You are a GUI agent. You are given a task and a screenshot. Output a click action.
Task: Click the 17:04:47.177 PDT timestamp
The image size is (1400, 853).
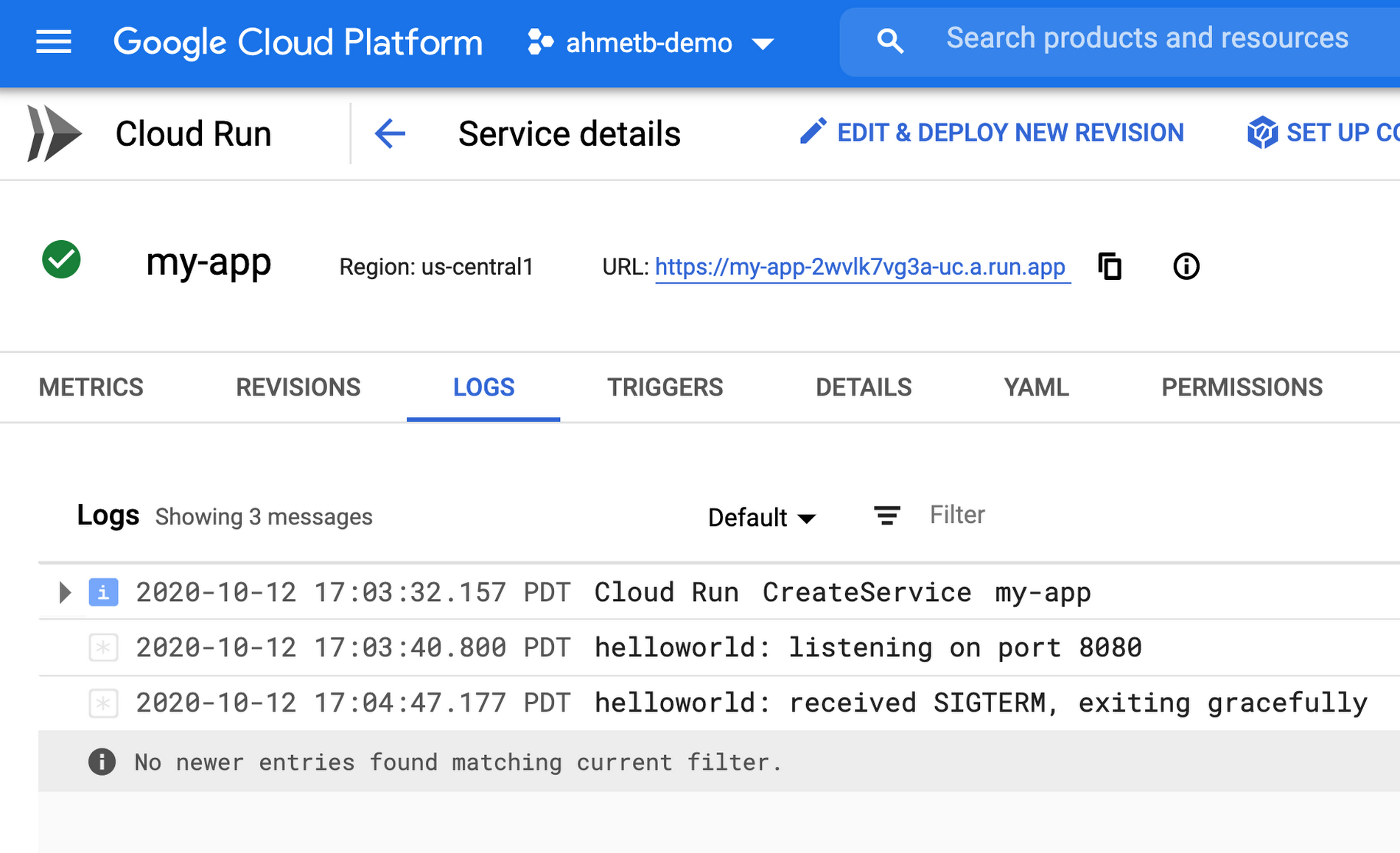point(354,703)
